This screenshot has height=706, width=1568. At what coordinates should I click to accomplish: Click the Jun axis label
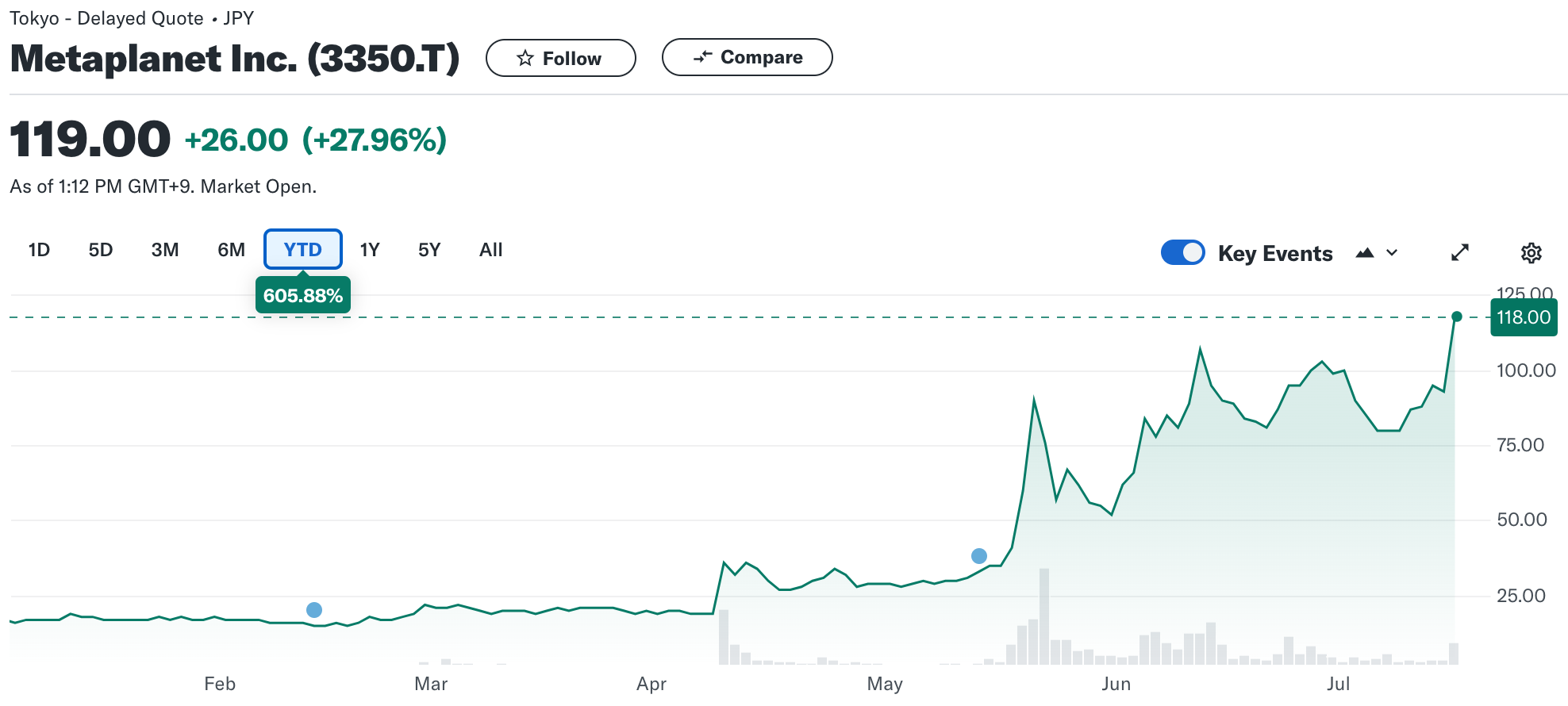tap(1116, 684)
